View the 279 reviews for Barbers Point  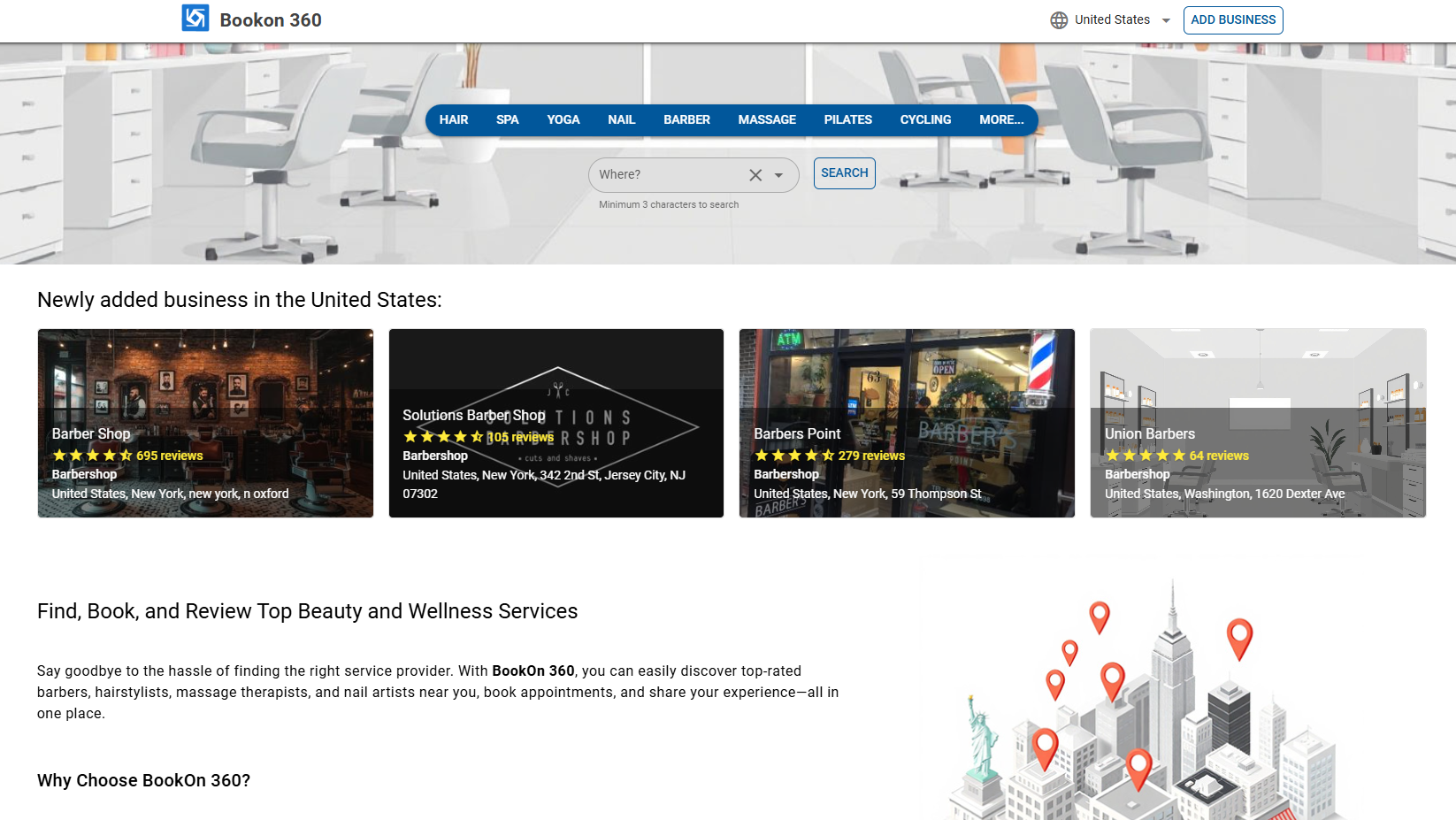[x=871, y=456]
